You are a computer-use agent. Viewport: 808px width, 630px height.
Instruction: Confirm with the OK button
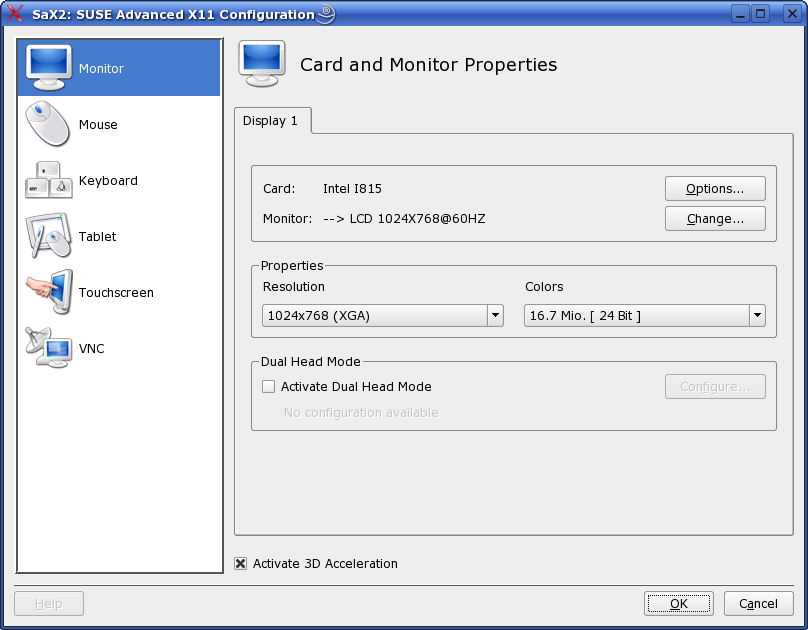679,603
